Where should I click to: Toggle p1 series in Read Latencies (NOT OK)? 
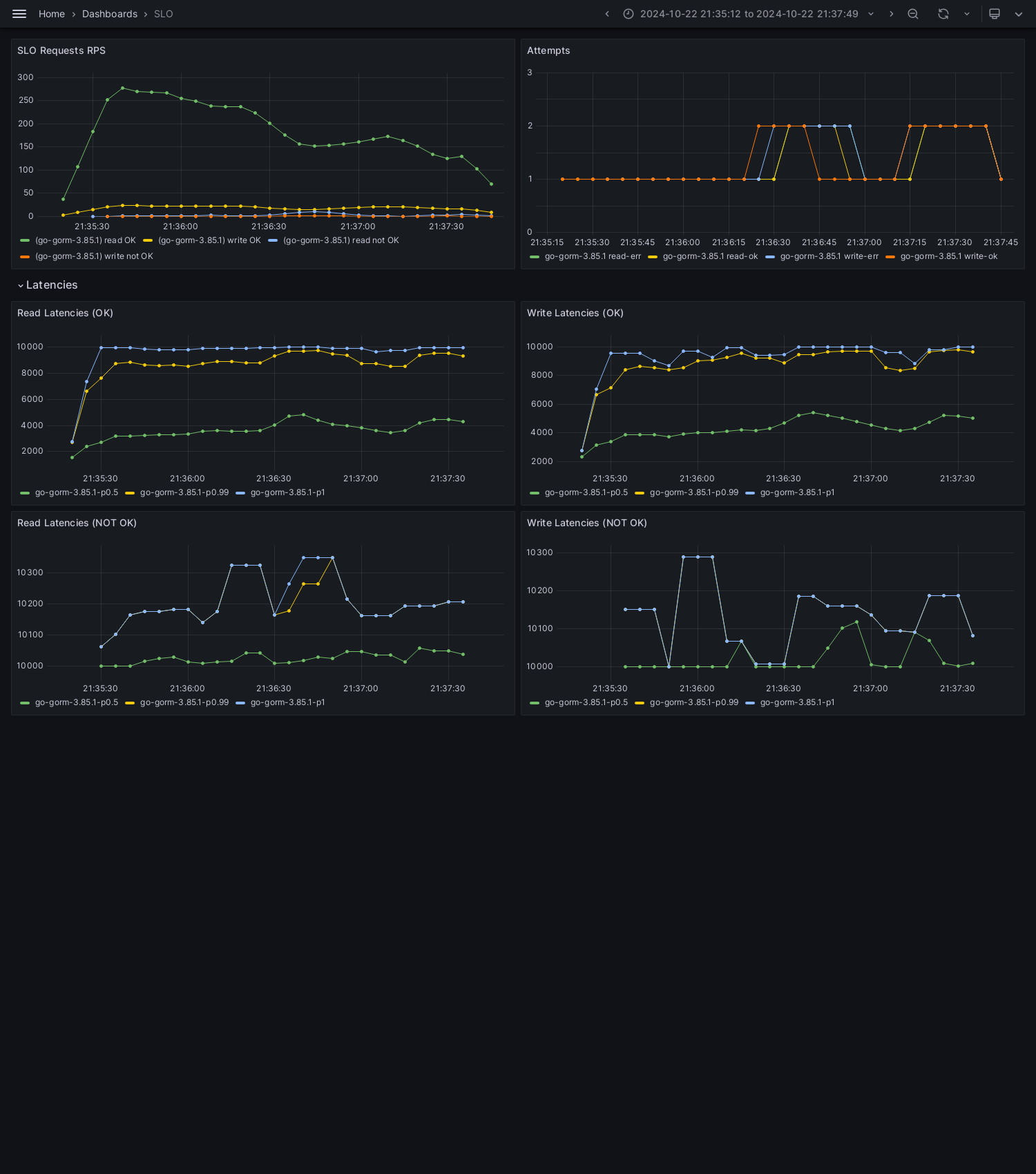287,702
